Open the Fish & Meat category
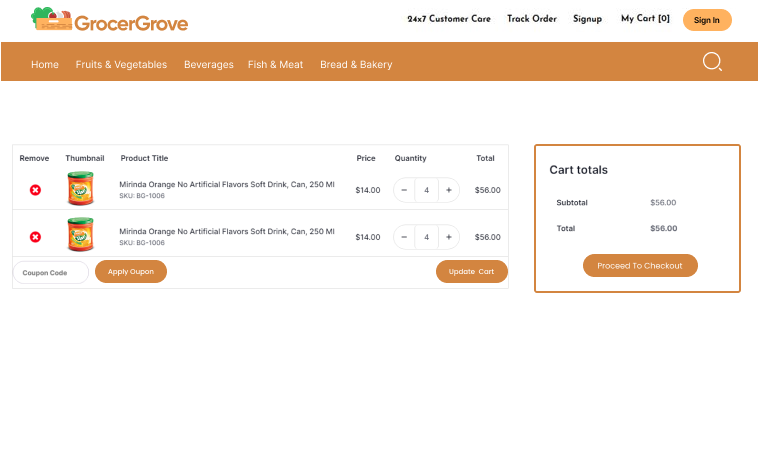 pyautogui.click(x=275, y=65)
